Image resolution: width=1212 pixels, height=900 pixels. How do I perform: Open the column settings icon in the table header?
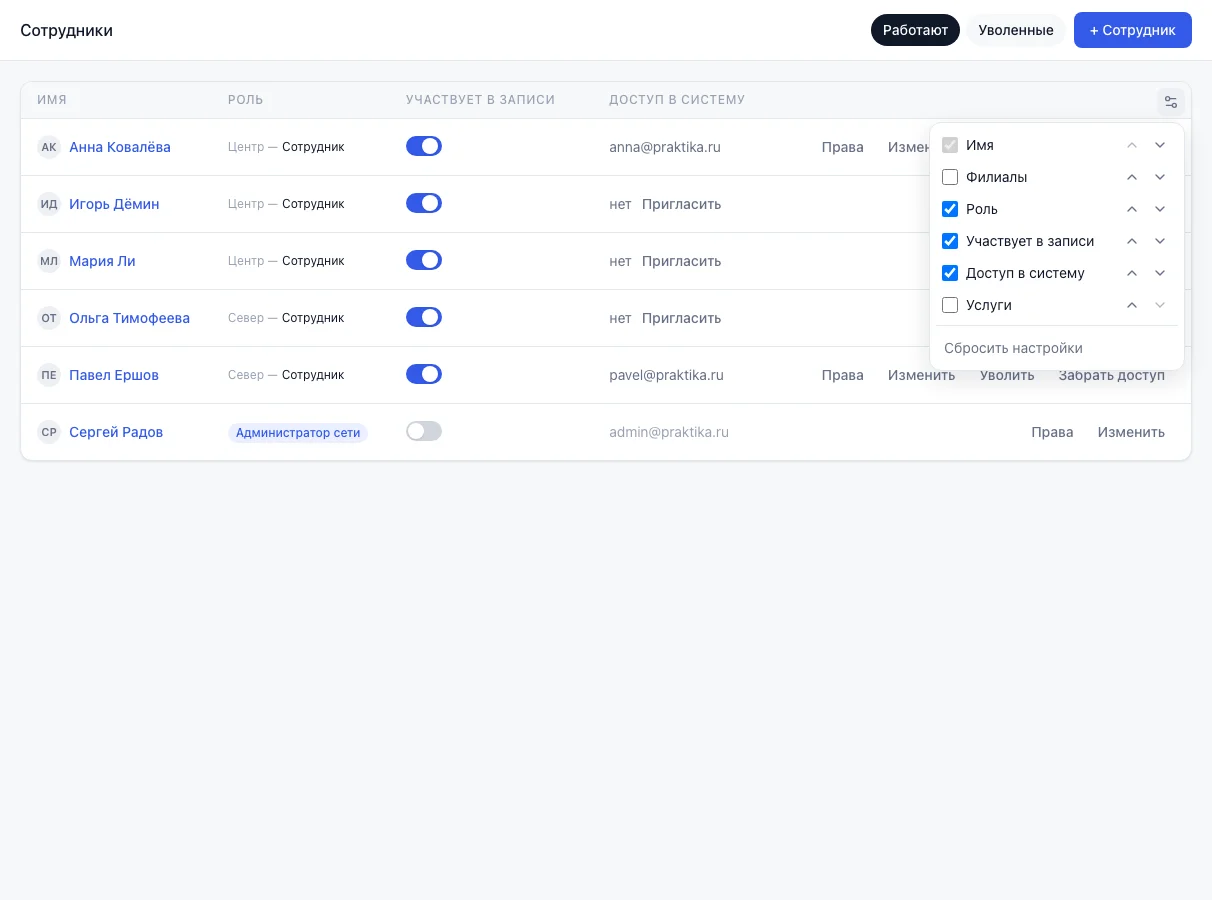[1171, 101]
